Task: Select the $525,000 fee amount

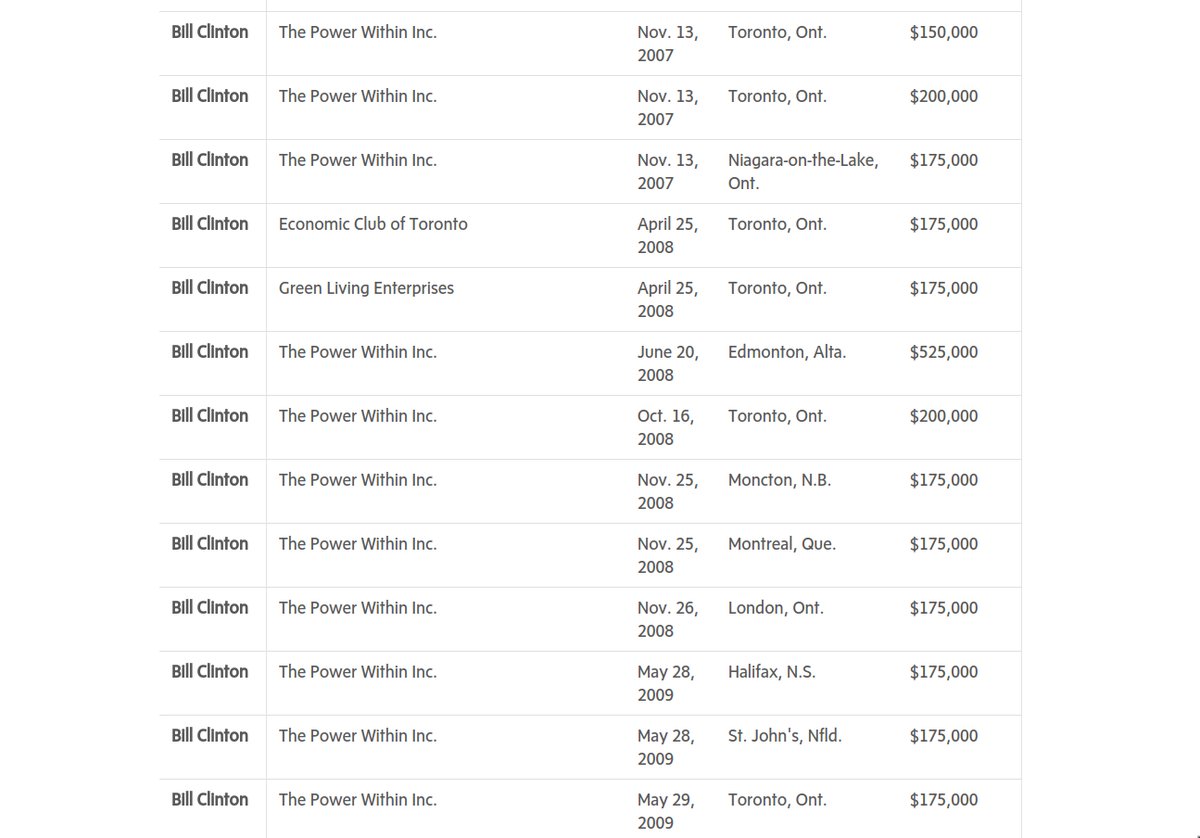Action: pyautogui.click(x=943, y=352)
